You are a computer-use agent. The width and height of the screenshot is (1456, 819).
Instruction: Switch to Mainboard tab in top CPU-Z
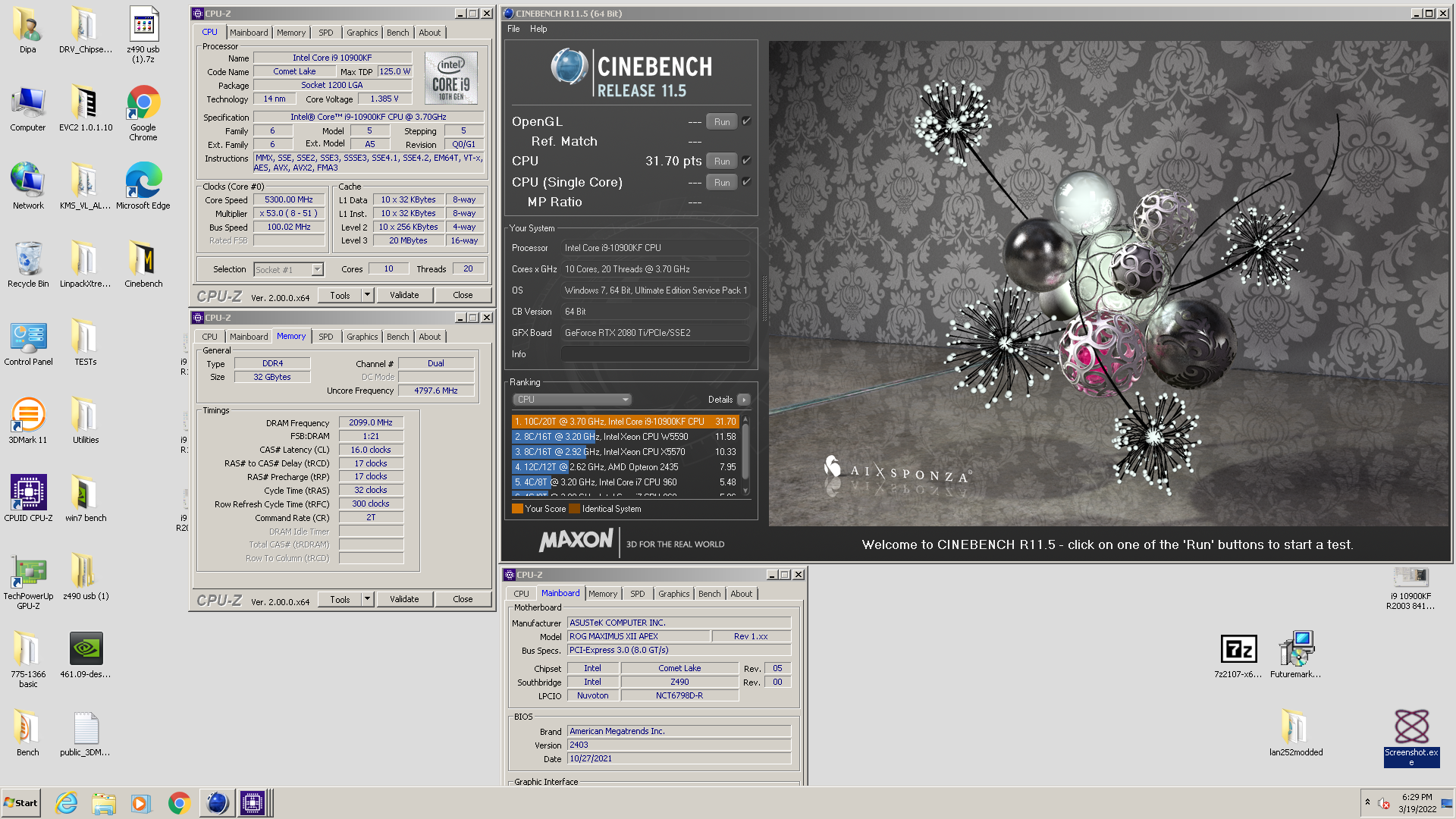click(249, 33)
